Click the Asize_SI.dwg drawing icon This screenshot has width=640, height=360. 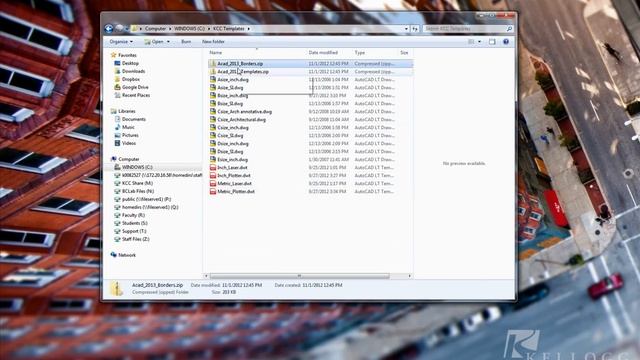click(213, 87)
